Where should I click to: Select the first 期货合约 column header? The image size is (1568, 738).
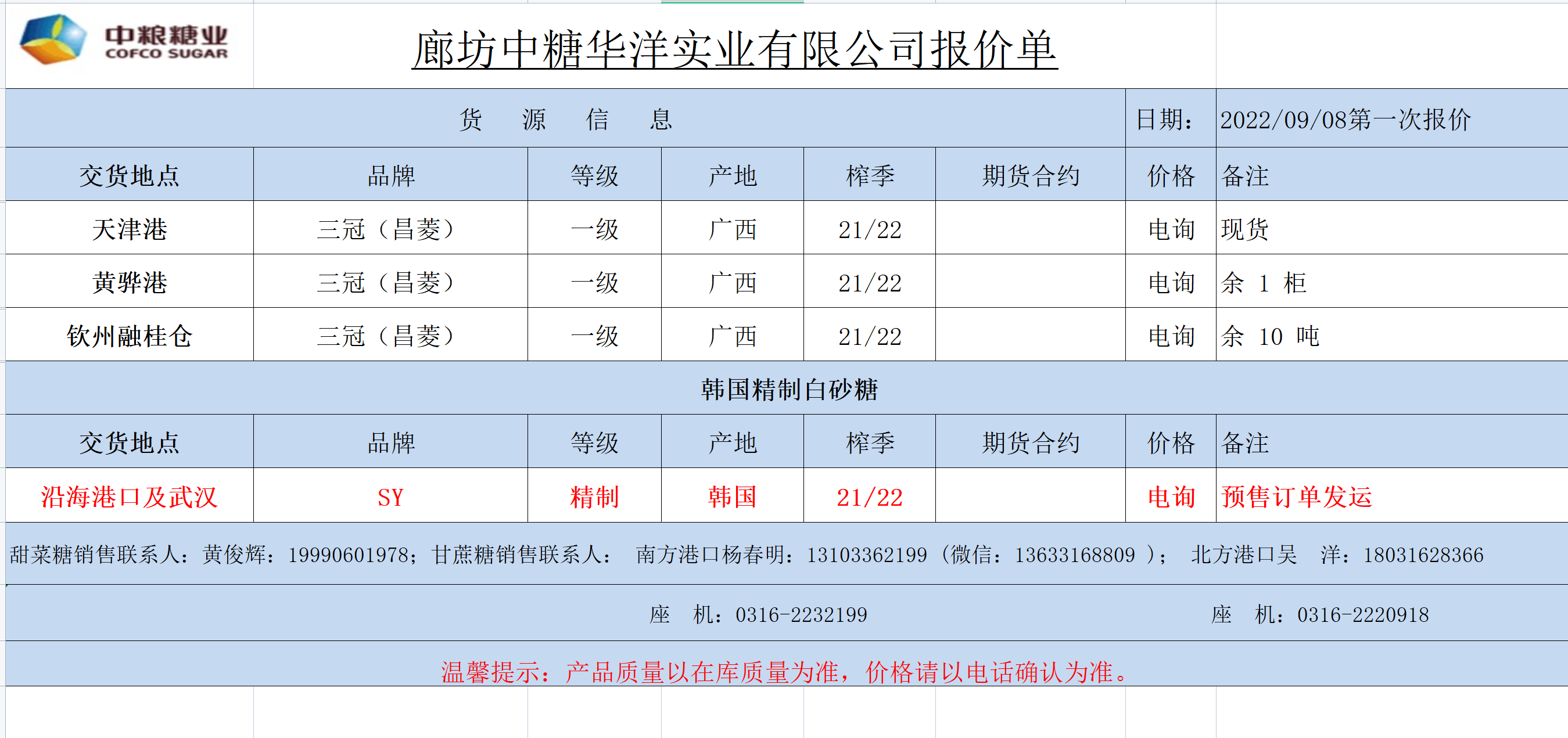(x=1030, y=176)
